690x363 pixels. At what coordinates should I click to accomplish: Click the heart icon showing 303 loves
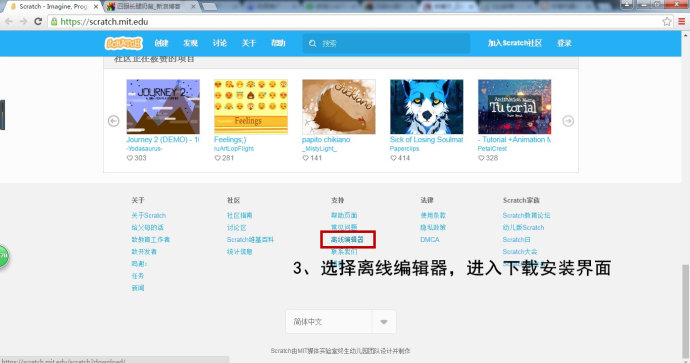(130, 158)
